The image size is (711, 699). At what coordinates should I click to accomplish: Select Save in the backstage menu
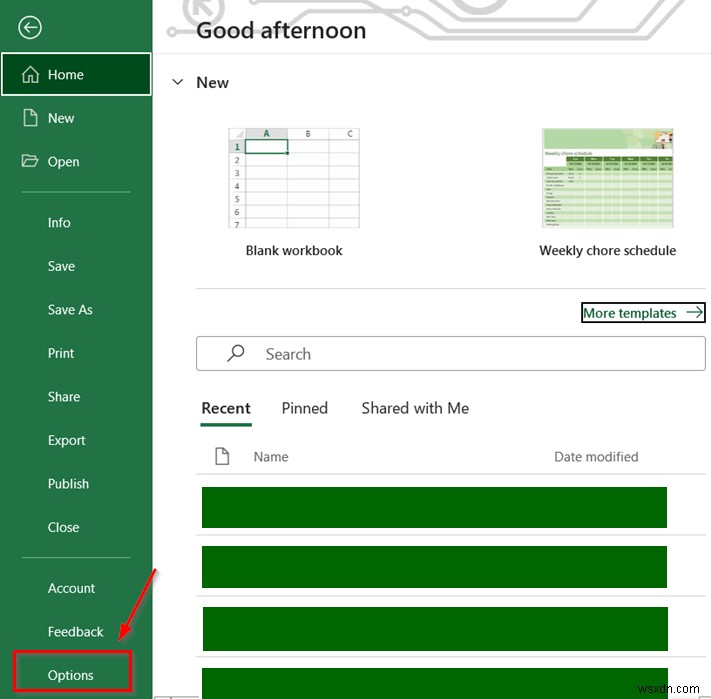(x=61, y=266)
